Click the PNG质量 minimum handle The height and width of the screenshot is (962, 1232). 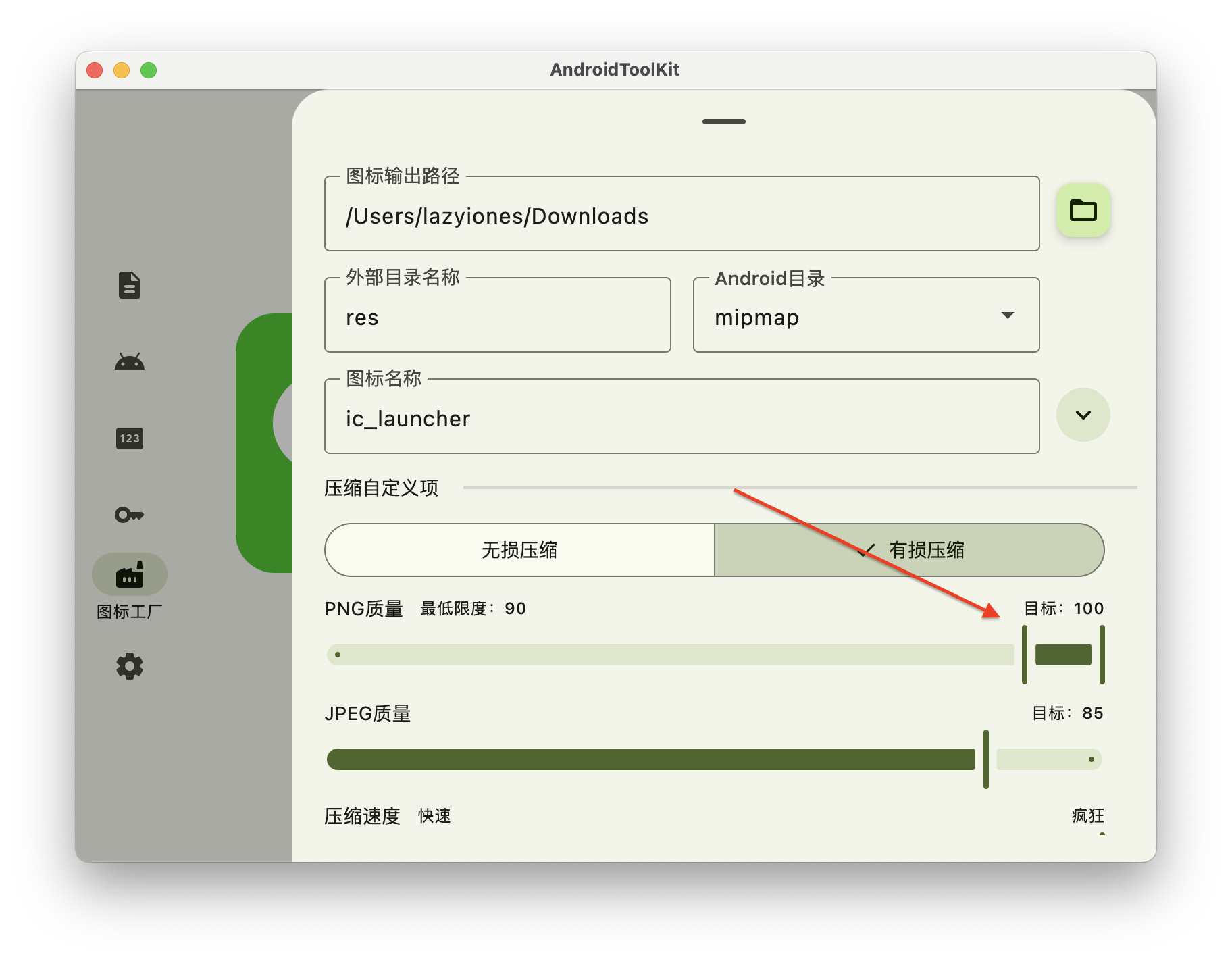(x=1025, y=655)
